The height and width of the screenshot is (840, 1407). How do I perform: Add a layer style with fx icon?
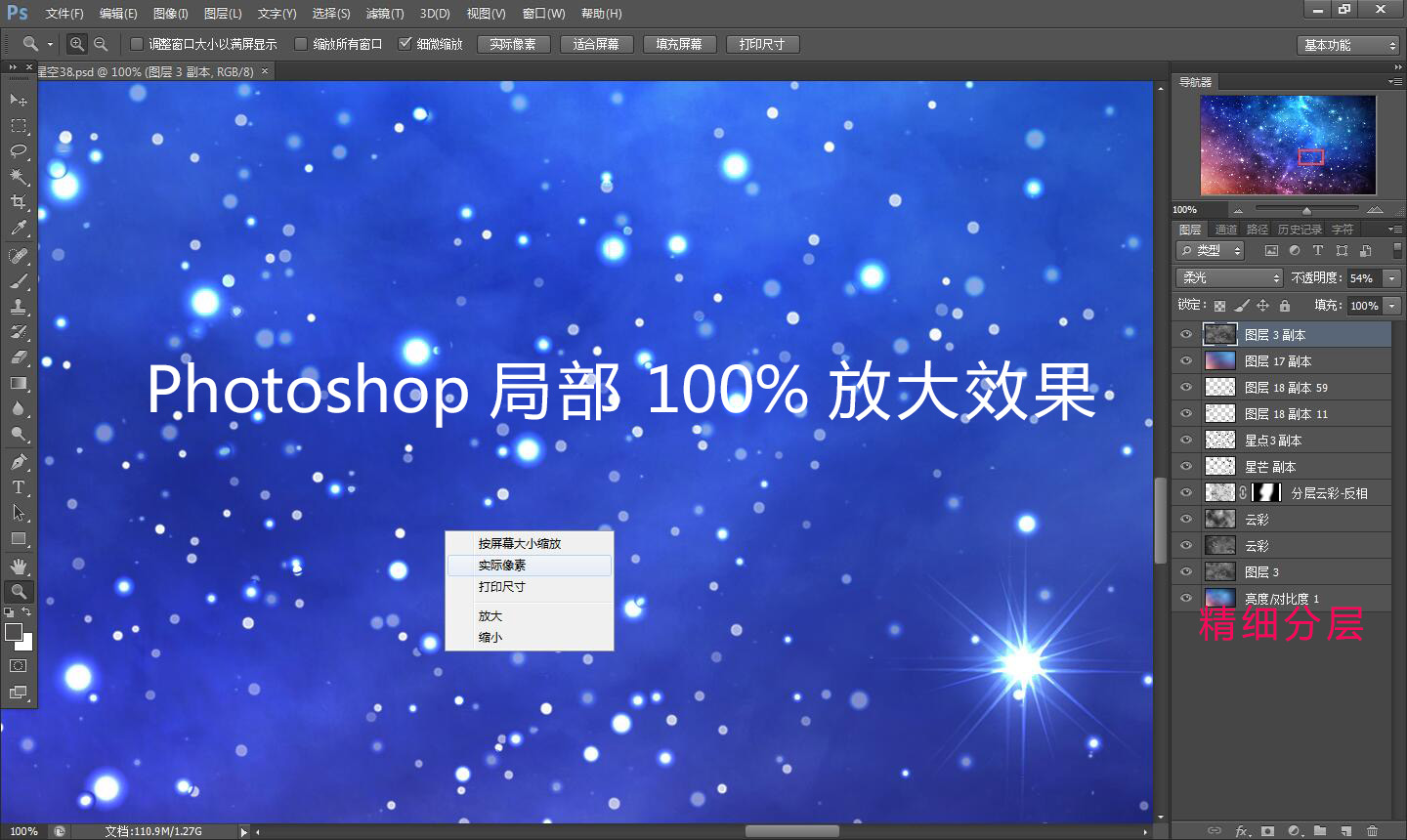(1242, 831)
